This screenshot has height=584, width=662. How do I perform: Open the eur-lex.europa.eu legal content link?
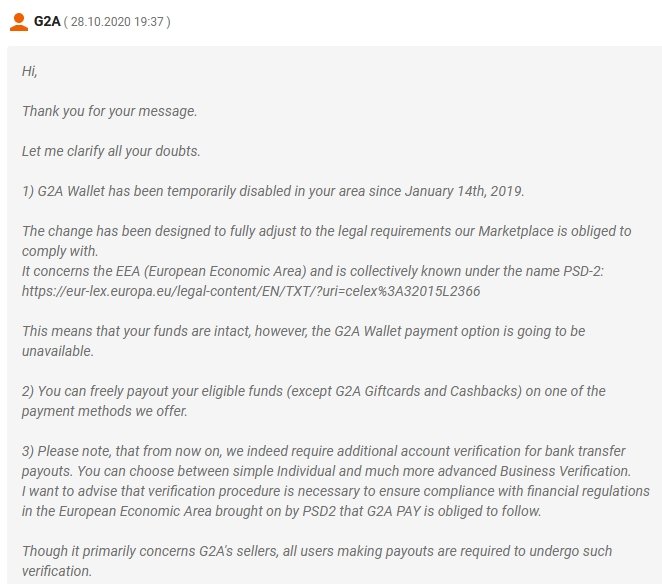pyautogui.click(x=254, y=290)
